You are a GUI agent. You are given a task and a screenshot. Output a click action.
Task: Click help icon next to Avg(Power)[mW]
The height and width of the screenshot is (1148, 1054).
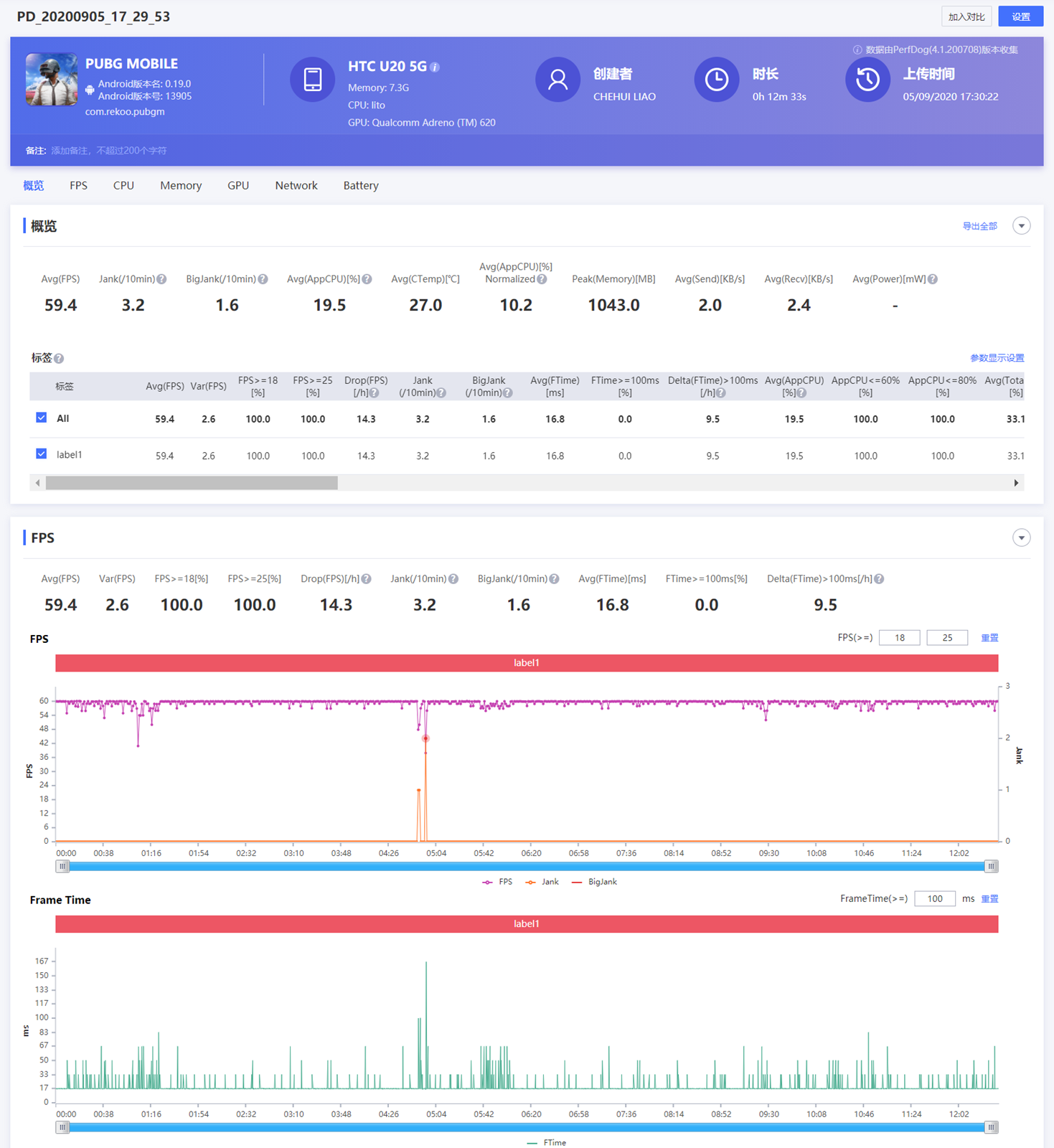pyautogui.click(x=933, y=279)
